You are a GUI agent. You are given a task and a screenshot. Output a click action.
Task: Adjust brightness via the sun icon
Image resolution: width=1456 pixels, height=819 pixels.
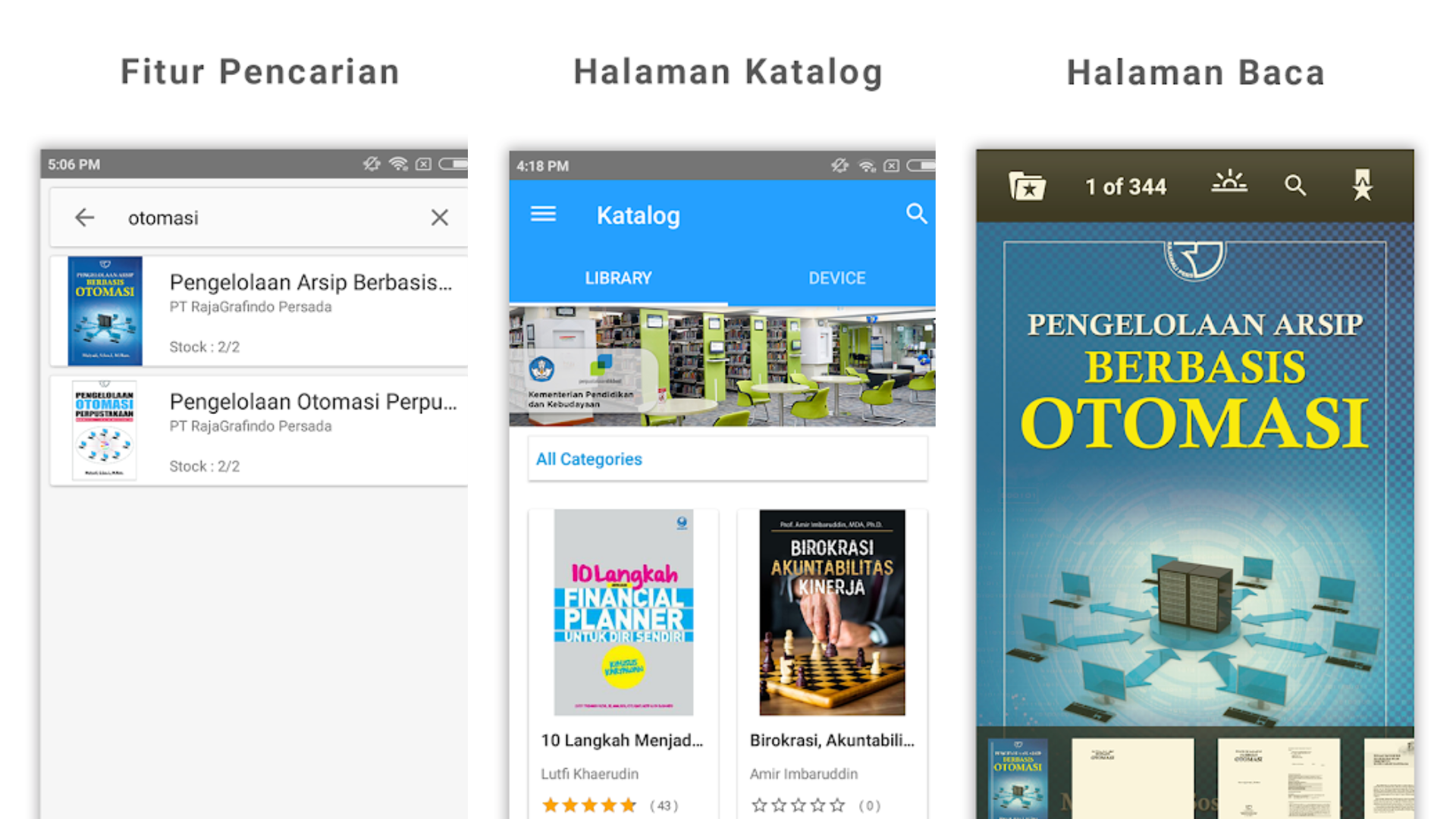(x=1229, y=181)
